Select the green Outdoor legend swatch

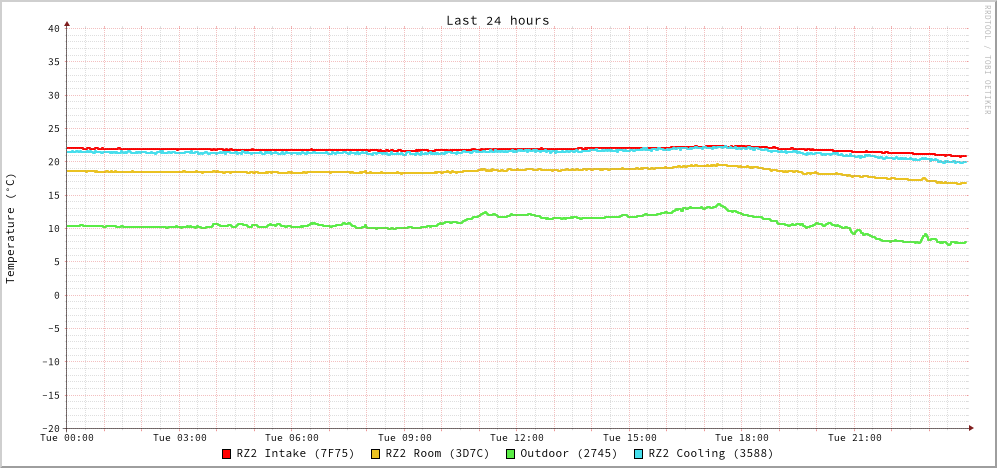[510, 454]
